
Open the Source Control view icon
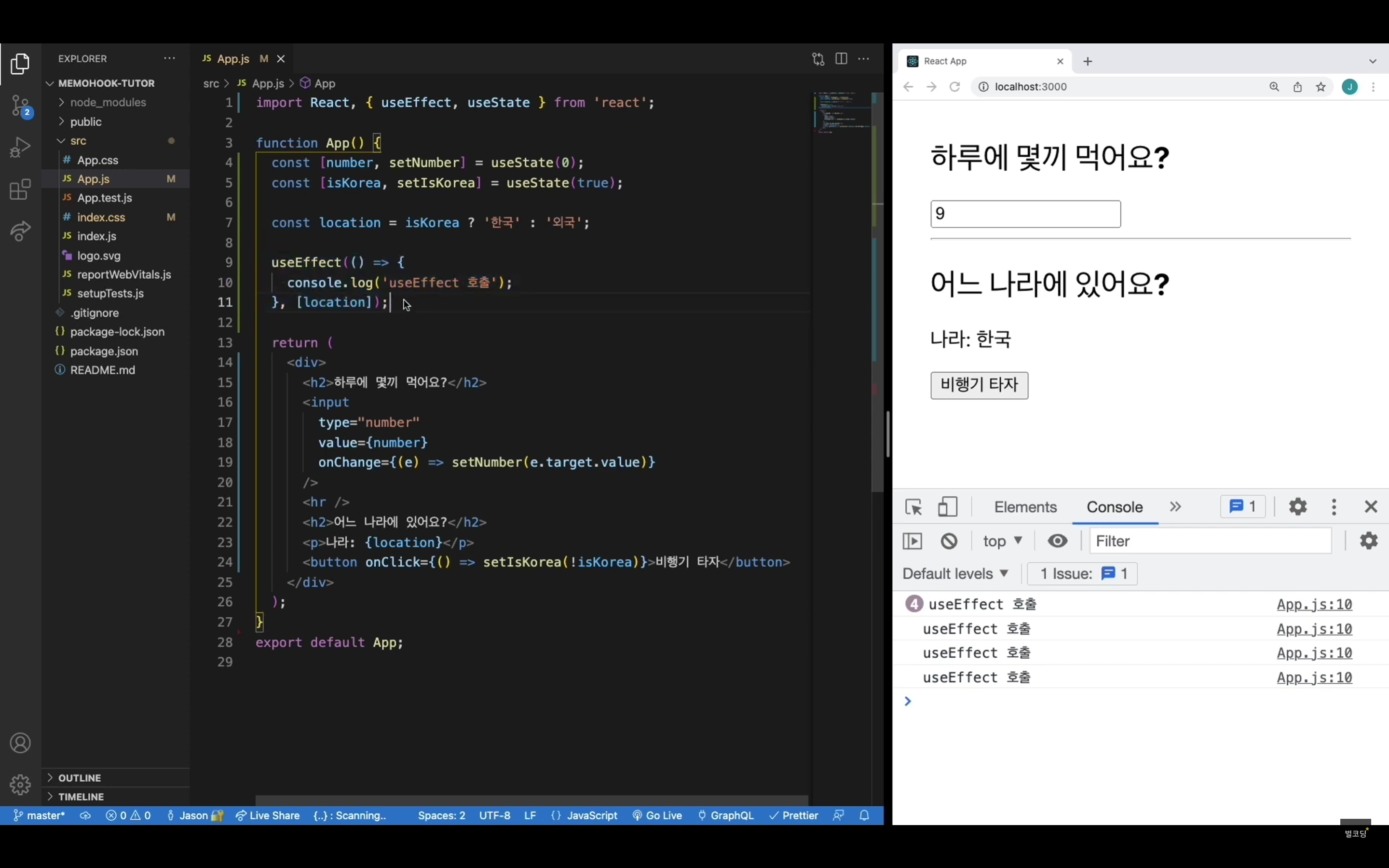pyautogui.click(x=21, y=106)
